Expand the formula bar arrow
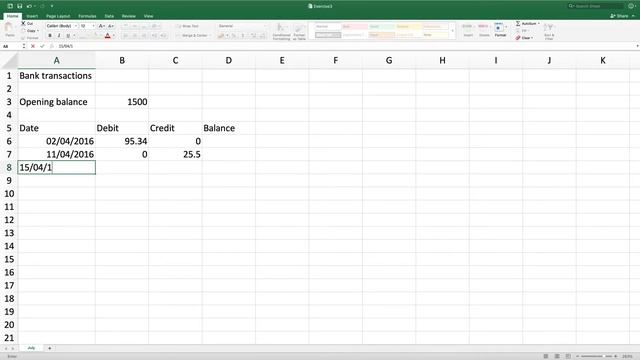Viewport: 640px width, 360px height. pos(637,46)
